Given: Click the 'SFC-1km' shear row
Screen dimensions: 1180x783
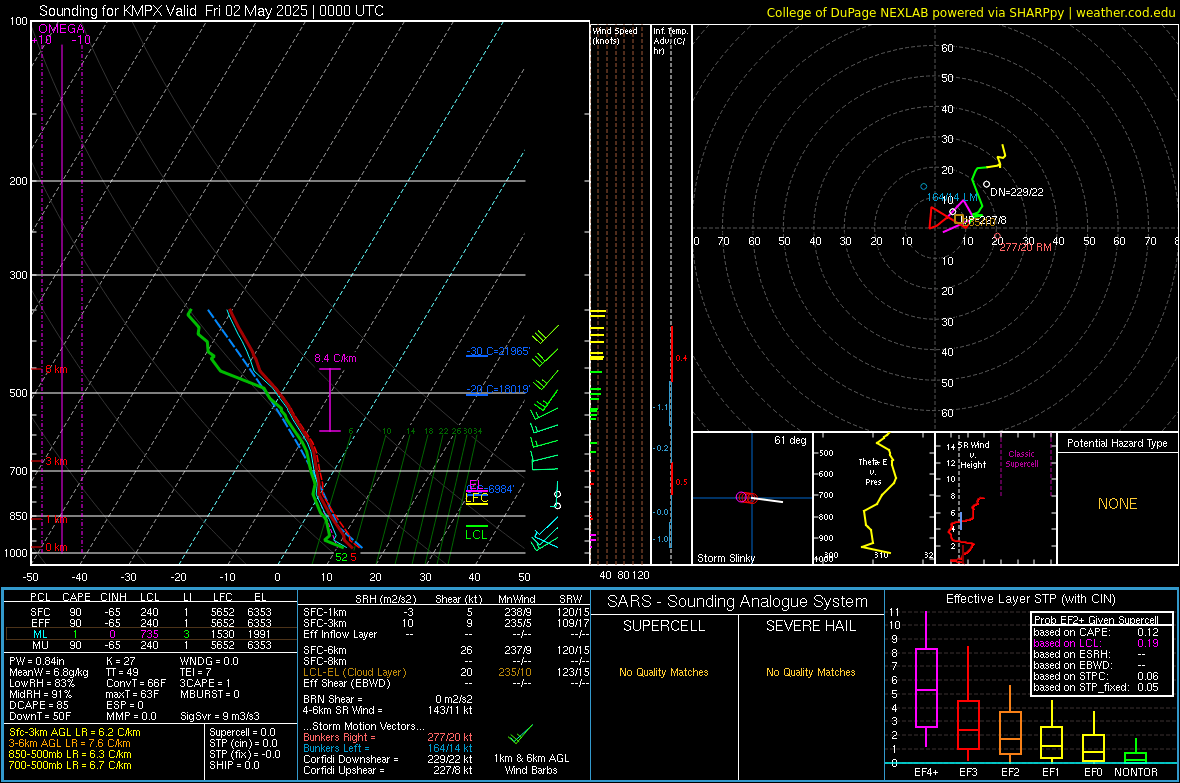Looking at the screenshot, I should (x=446, y=612).
